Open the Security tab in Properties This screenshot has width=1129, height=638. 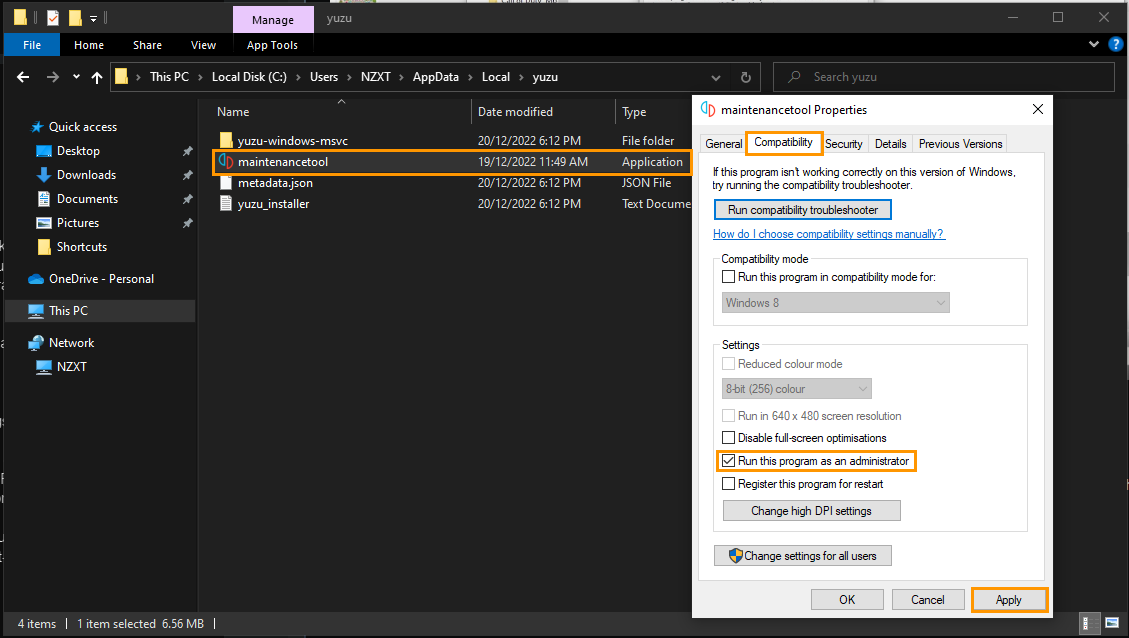(844, 144)
